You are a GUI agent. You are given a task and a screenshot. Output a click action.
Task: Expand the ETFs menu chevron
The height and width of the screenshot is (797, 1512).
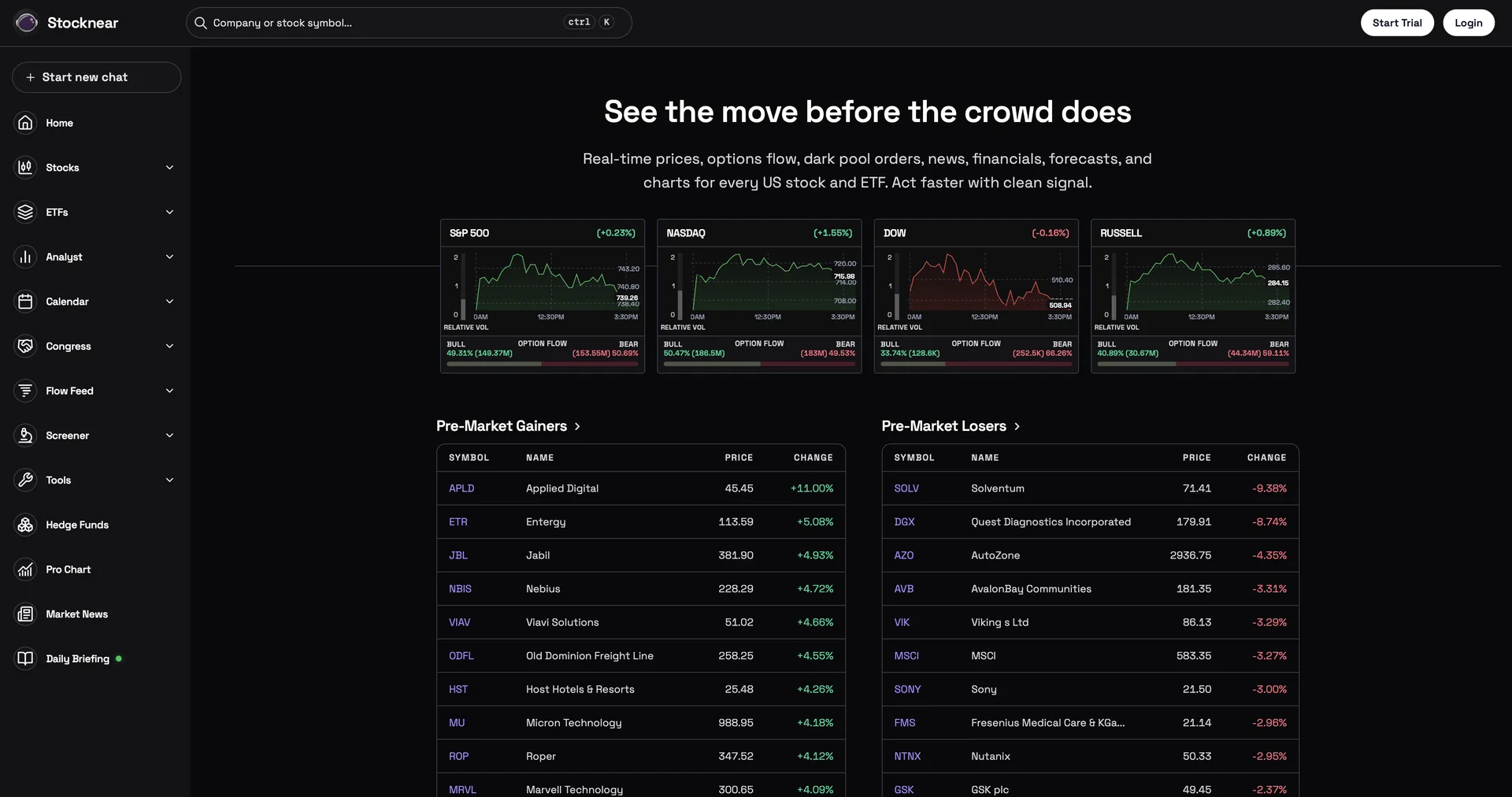click(x=169, y=213)
